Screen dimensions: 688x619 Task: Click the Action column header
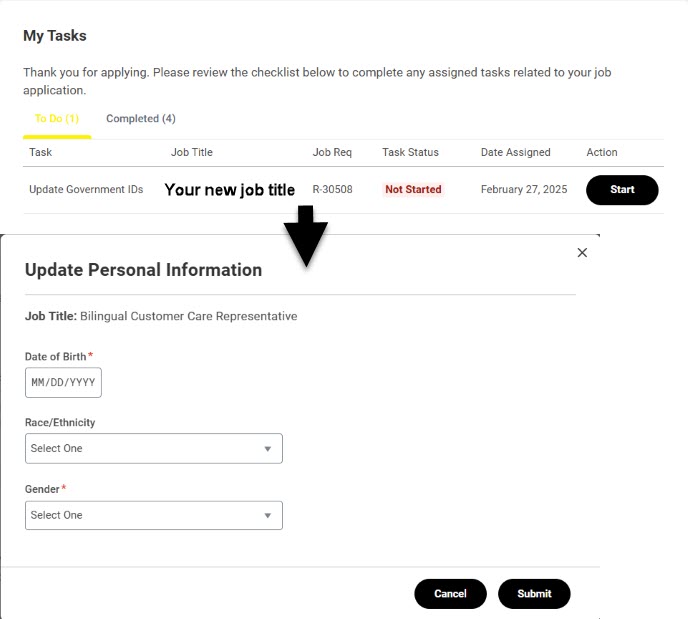pos(602,153)
